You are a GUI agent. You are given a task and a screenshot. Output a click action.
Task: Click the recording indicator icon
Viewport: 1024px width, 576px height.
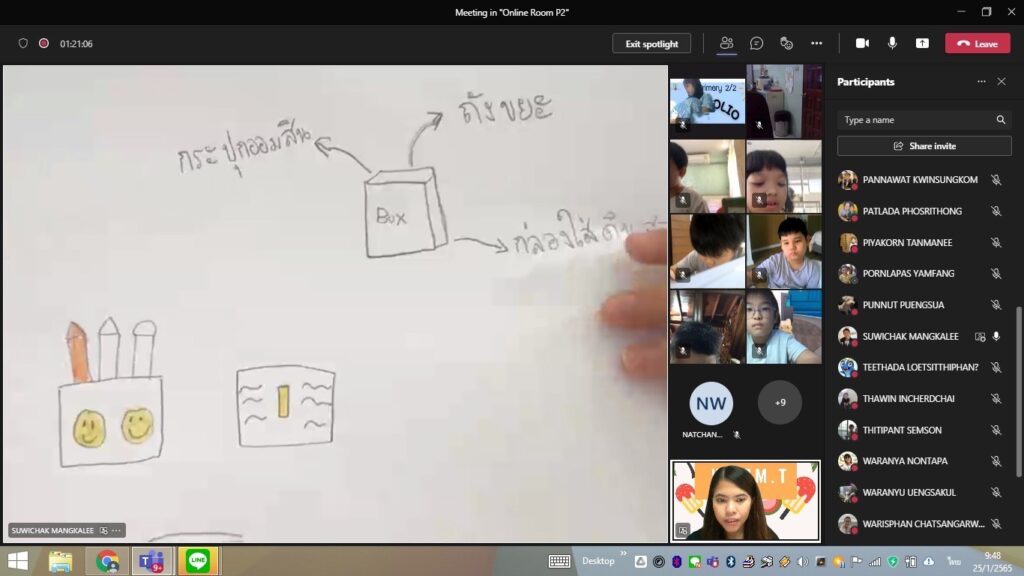pyautogui.click(x=44, y=43)
